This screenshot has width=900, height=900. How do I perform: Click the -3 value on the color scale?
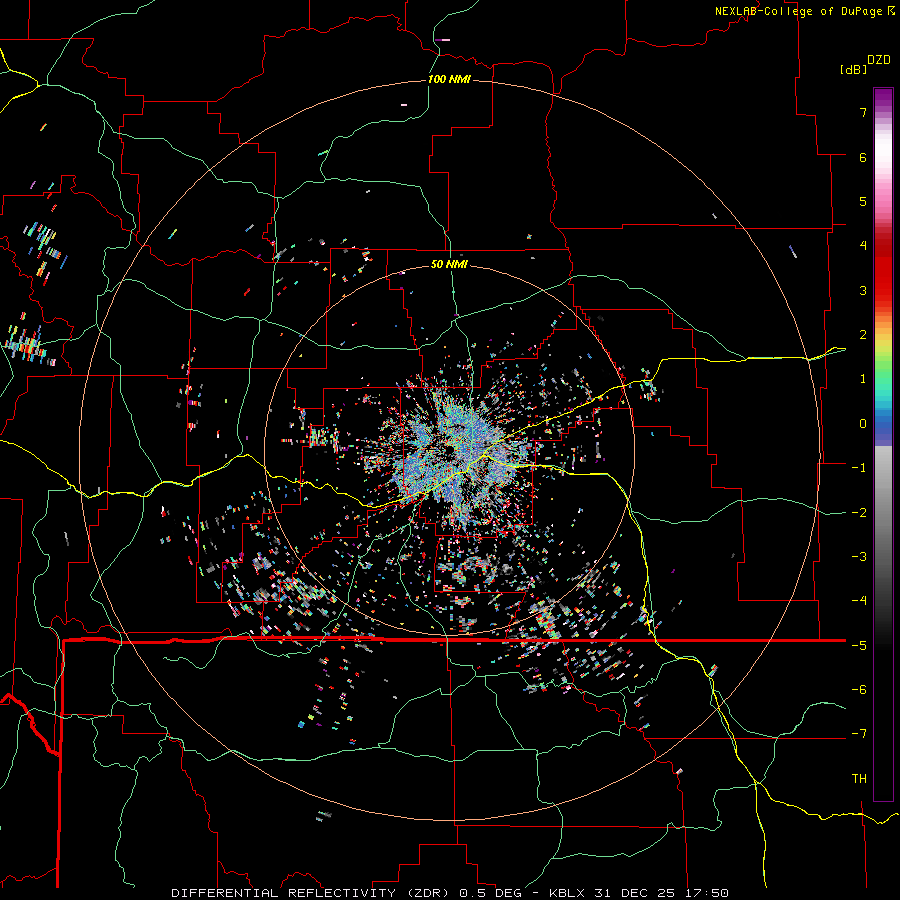pos(859,556)
